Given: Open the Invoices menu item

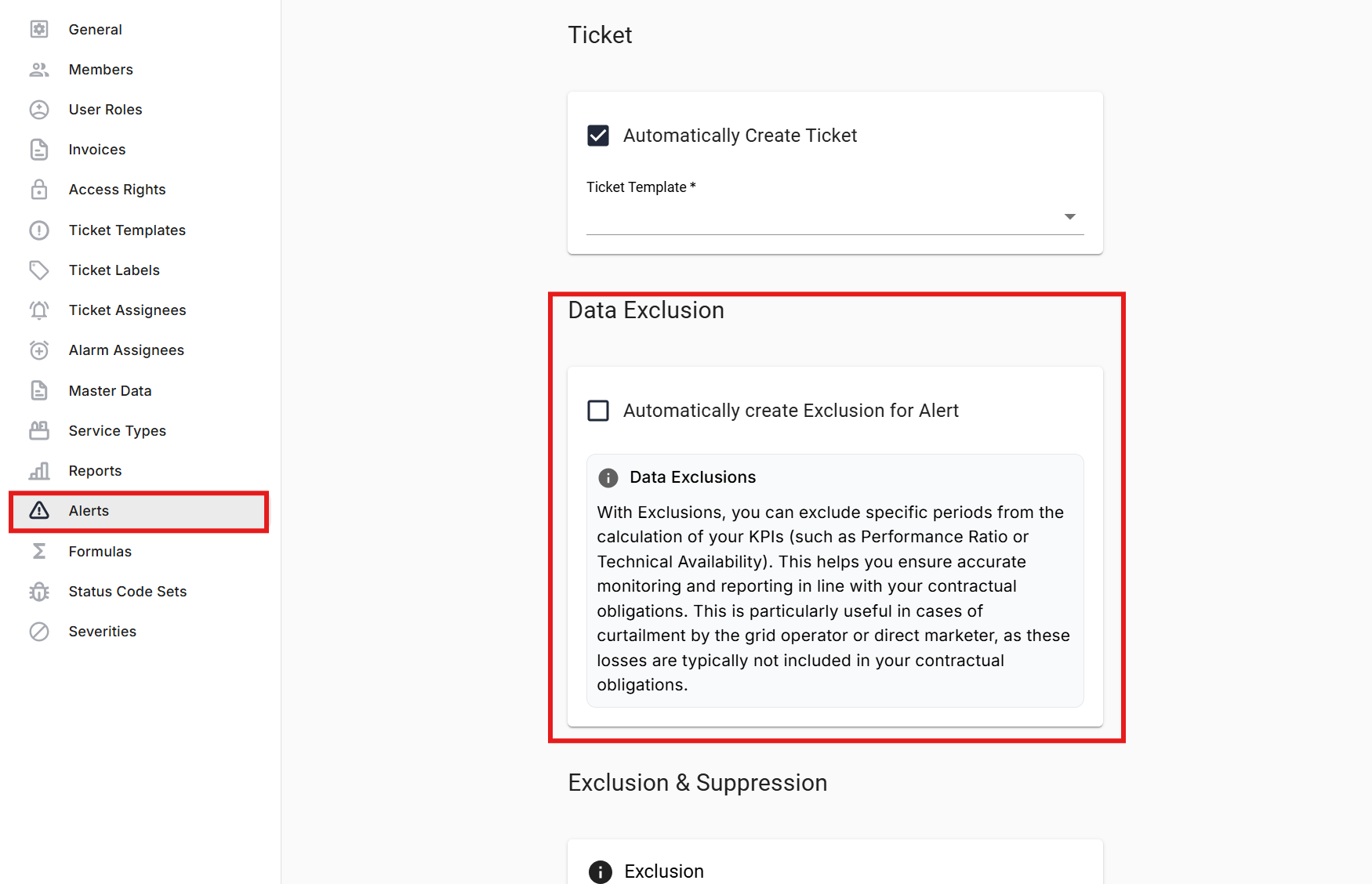Looking at the screenshot, I should (97, 150).
